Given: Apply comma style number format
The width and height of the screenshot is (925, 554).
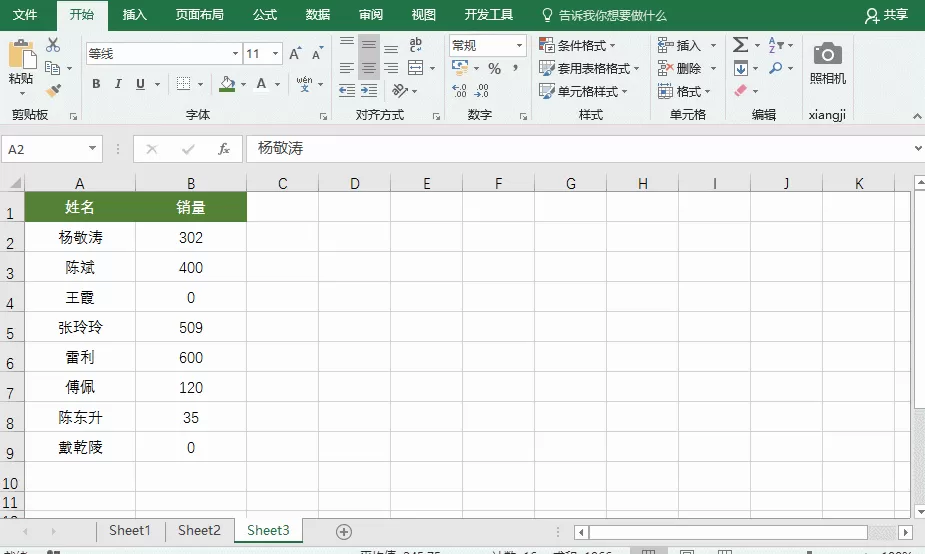Looking at the screenshot, I should coord(516,68).
